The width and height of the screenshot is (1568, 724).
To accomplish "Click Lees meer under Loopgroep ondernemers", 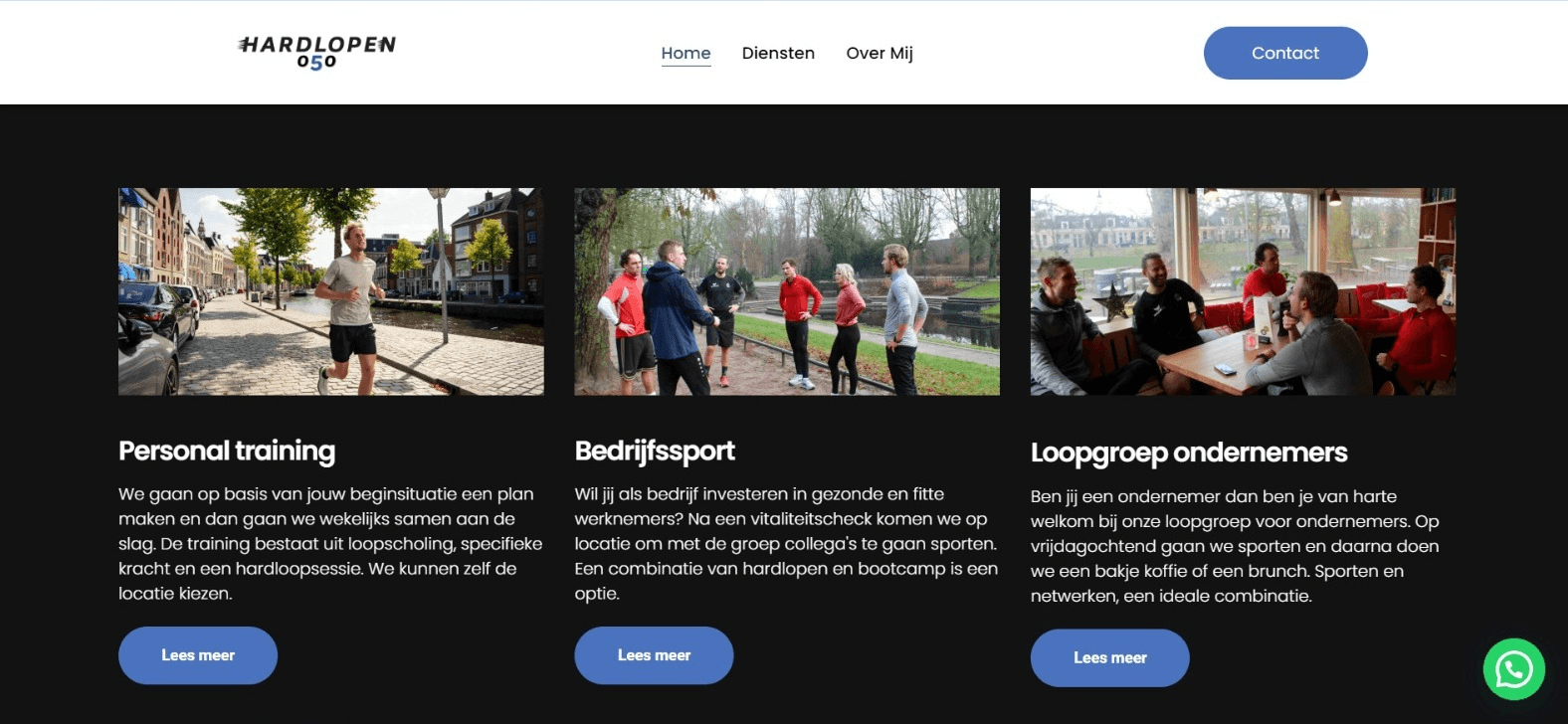I will coord(1109,657).
